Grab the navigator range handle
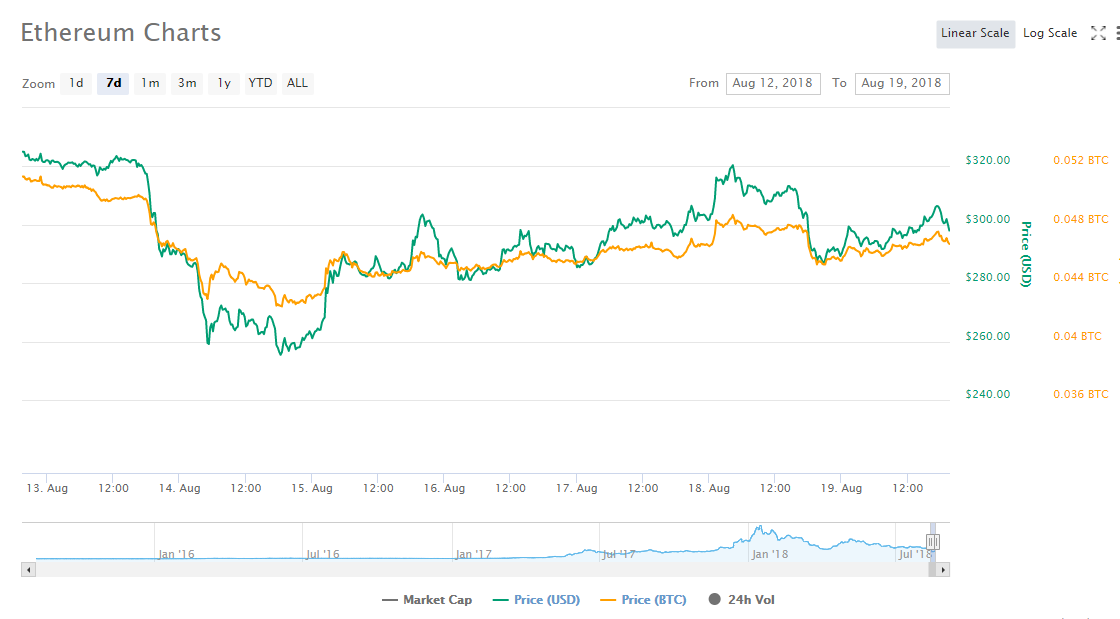The image size is (1120, 619). [x=932, y=542]
